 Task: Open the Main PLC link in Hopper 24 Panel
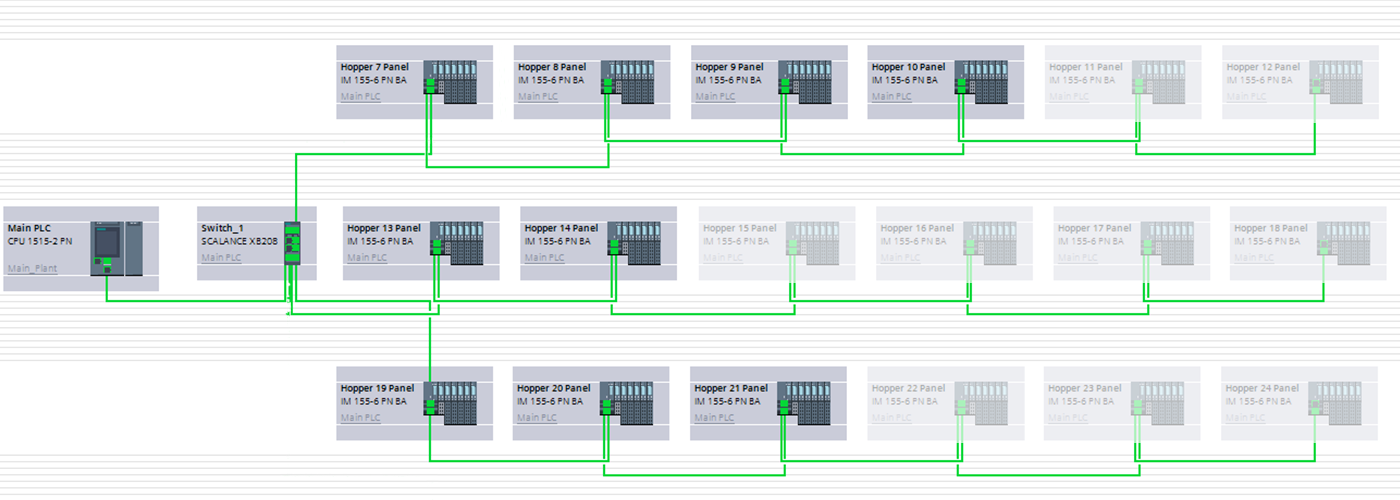click(x=1245, y=418)
